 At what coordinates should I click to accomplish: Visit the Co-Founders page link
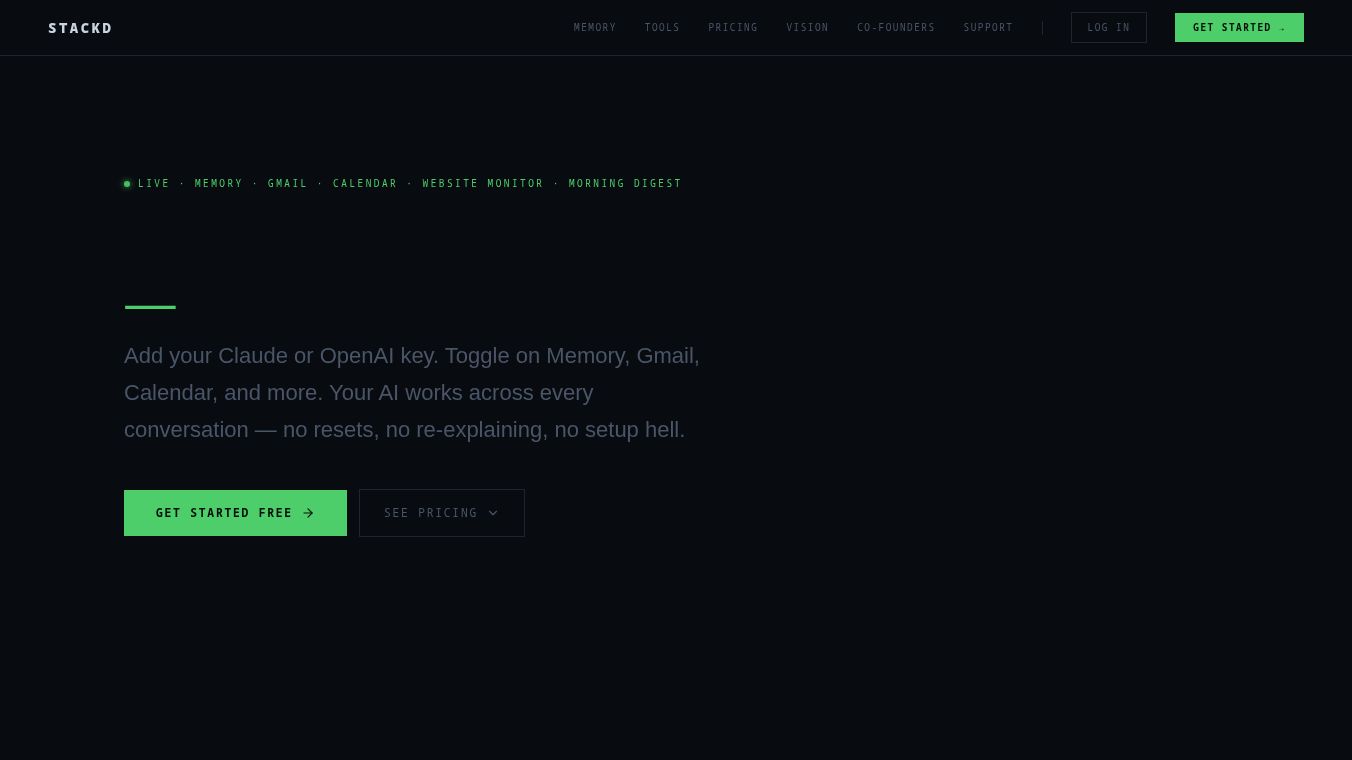pyautogui.click(x=896, y=28)
